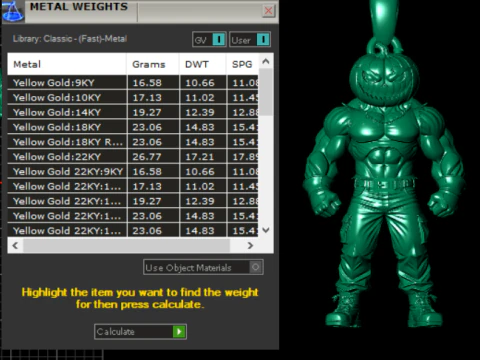
Task: Select the Yellow Gold:22KY row
Action: (133, 156)
